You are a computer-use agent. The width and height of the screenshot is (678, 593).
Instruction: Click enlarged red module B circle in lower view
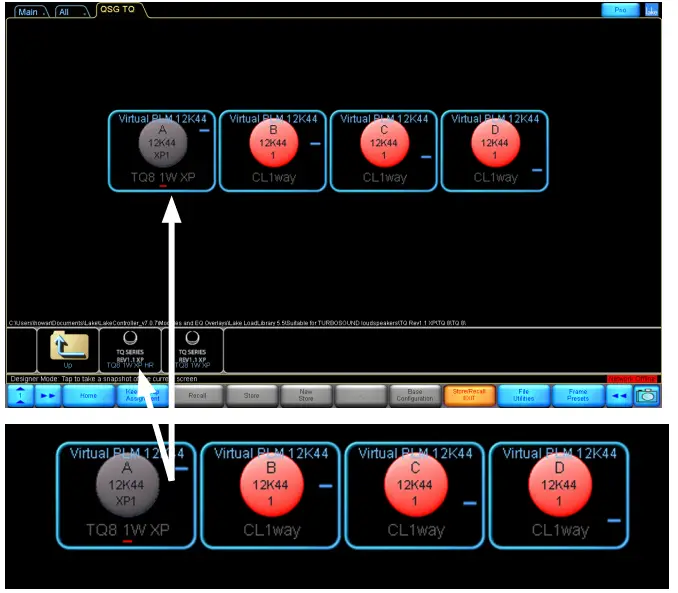274,486
